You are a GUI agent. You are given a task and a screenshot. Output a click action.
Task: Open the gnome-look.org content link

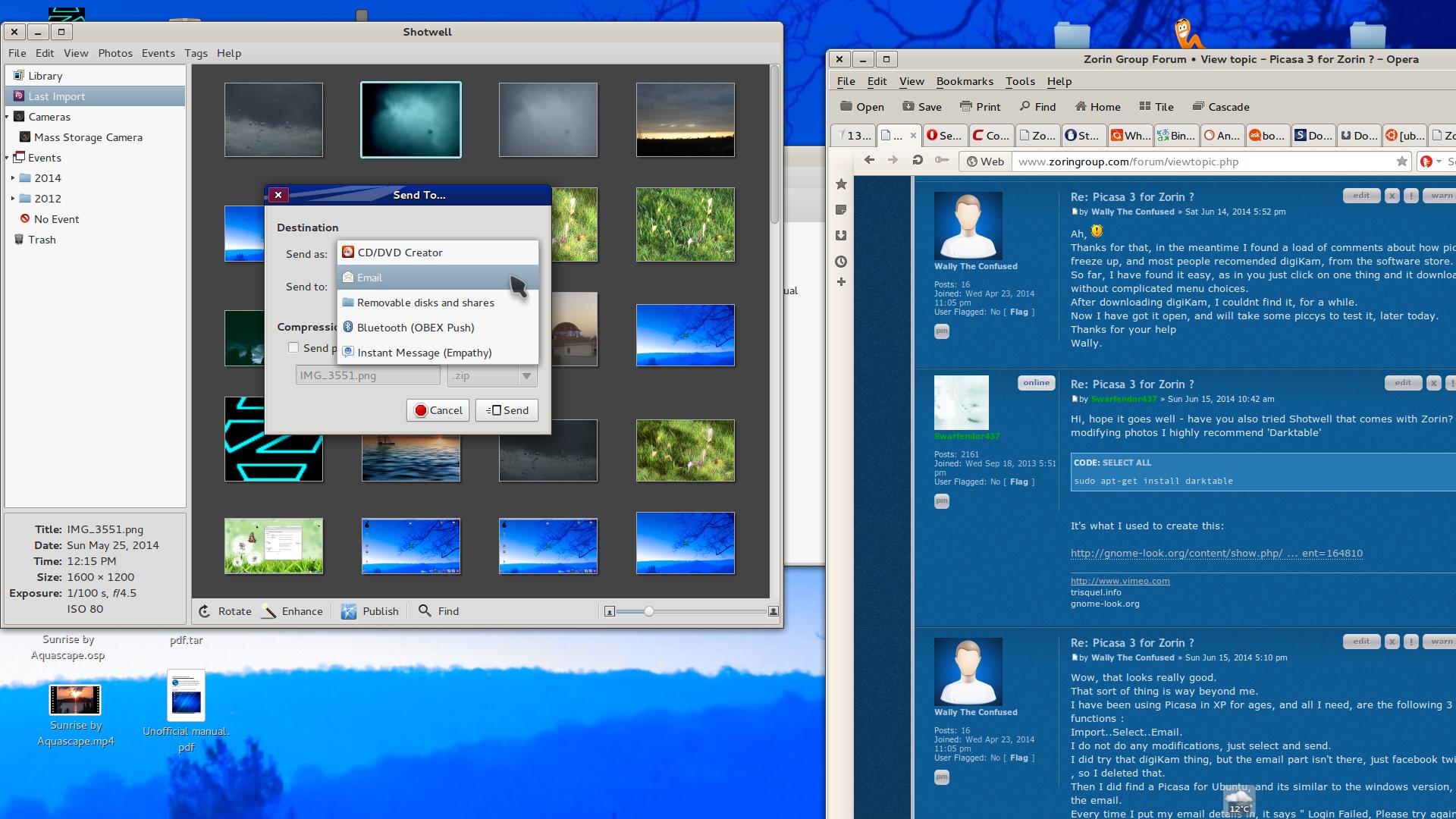coord(1216,554)
